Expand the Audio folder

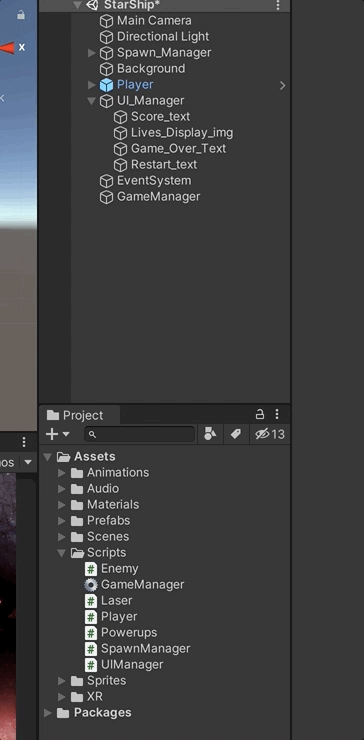62,489
